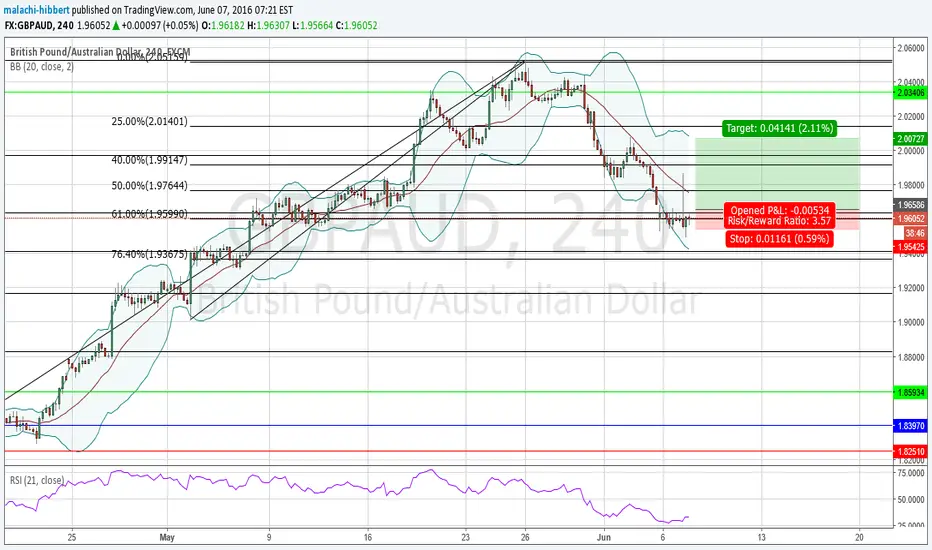Image resolution: width=932 pixels, height=550 pixels.
Task: Open the malachi-hibbert author link
Action: click(x=37, y=10)
